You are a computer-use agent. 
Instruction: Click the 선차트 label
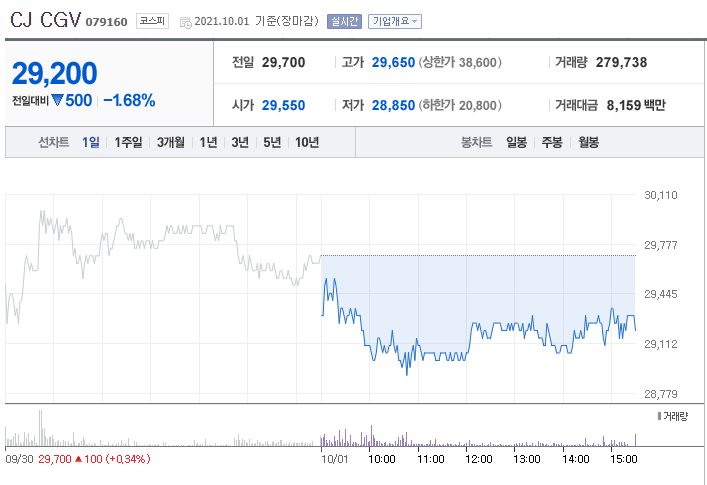(x=54, y=142)
